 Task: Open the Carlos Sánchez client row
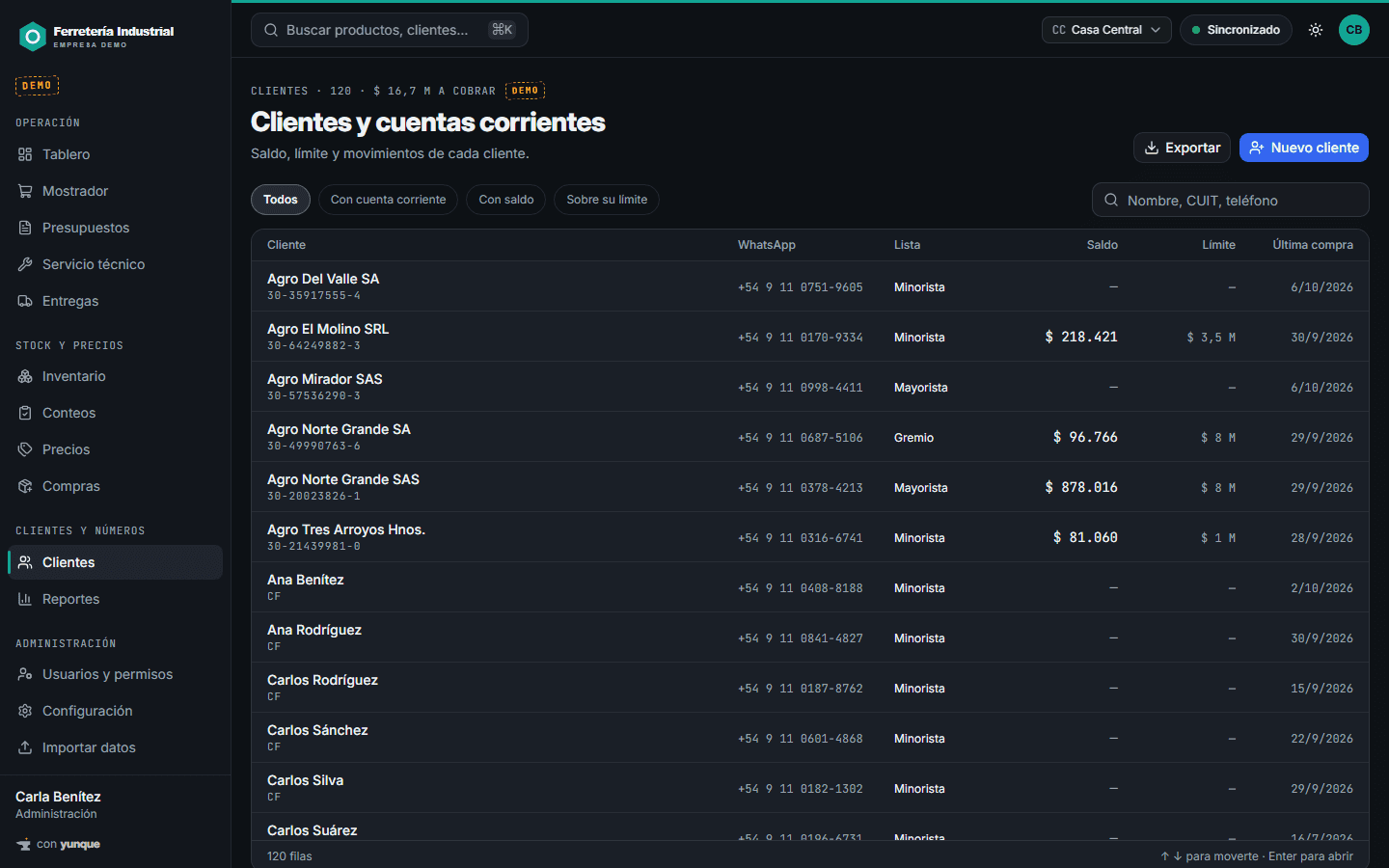[810, 738]
